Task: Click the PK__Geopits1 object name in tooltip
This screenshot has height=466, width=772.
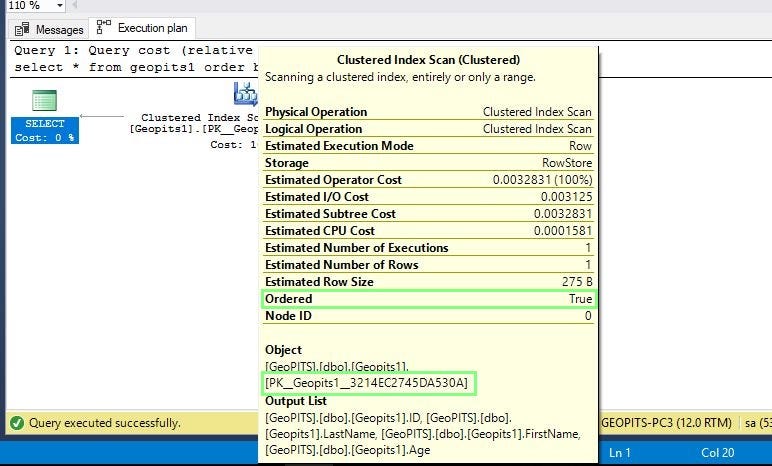Action: click(x=367, y=383)
